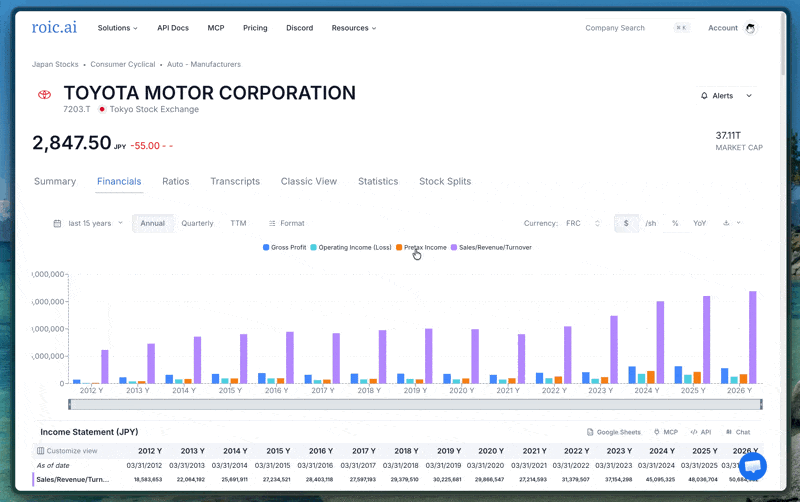Open the Currency FRC selector
Viewport: 800px width, 502px height.
click(x=583, y=223)
